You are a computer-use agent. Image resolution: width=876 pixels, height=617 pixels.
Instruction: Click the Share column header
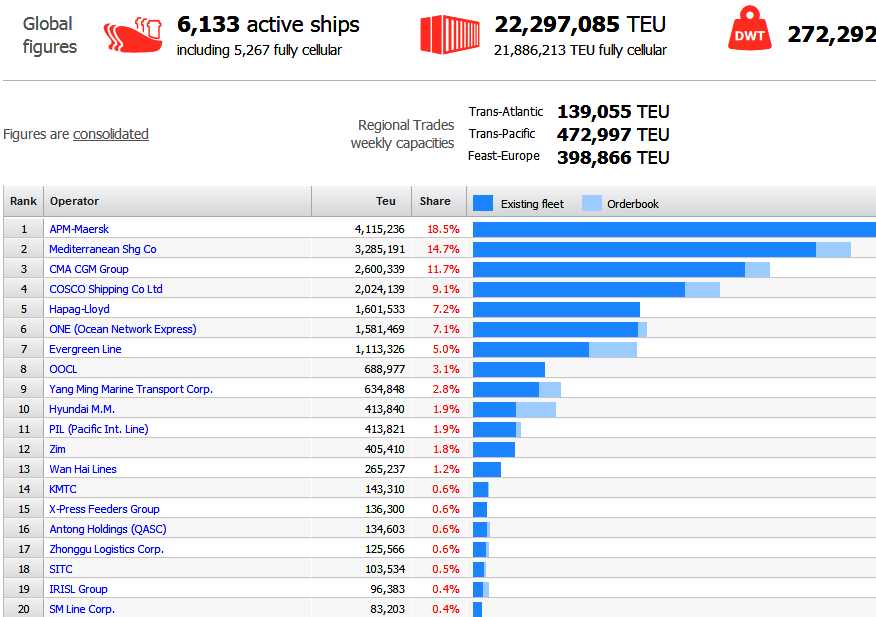coord(435,201)
